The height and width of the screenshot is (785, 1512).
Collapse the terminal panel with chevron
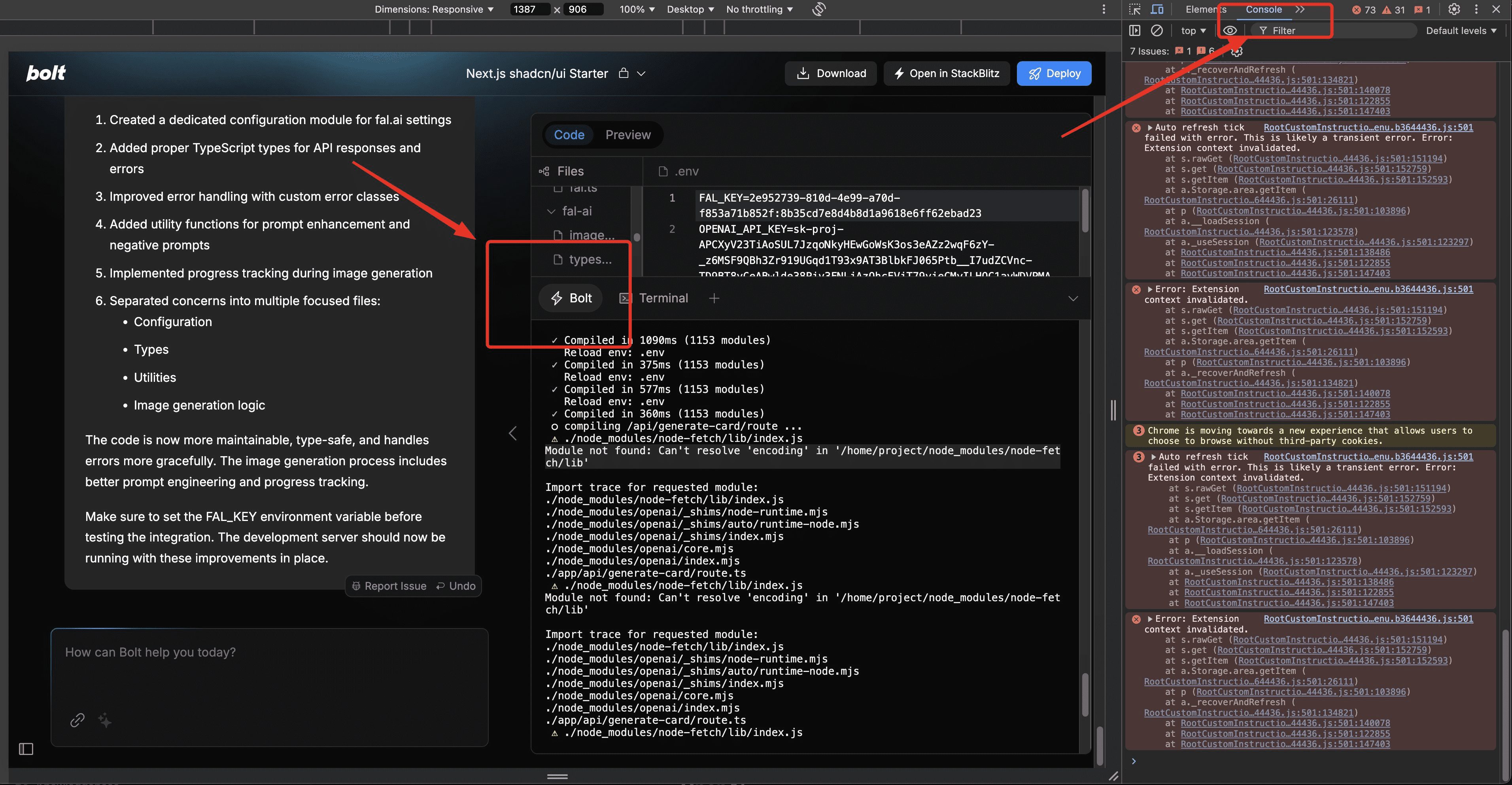[1073, 298]
